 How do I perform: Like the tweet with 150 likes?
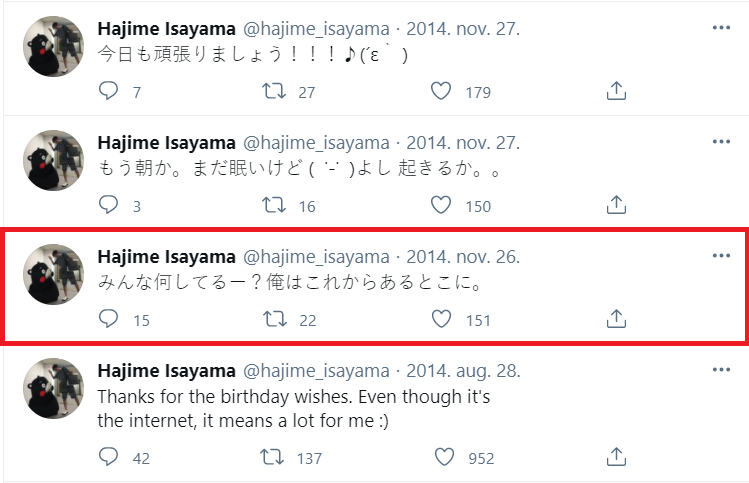pos(441,206)
